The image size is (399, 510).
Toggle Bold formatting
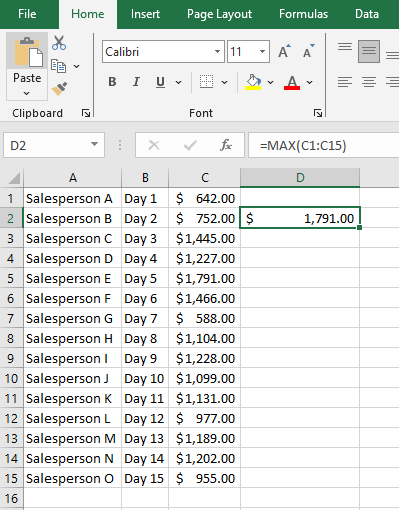(x=112, y=82)
